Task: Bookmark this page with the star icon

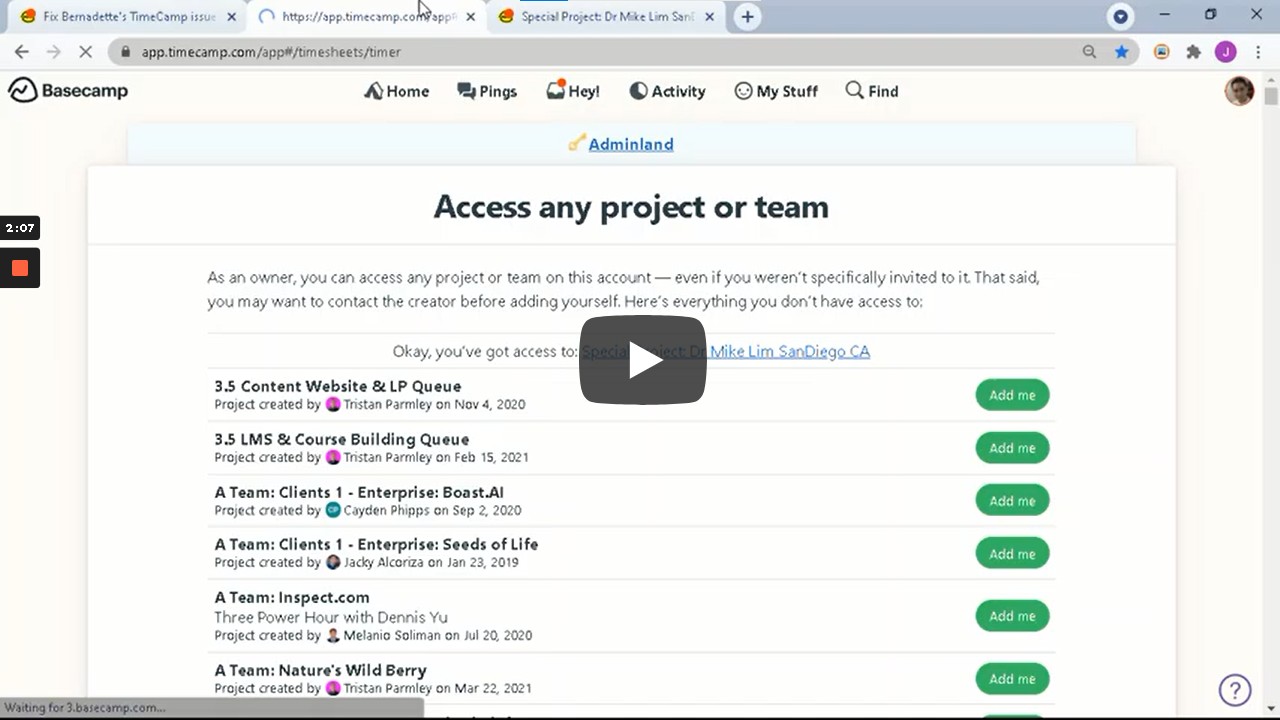Action: tap(1122, 52)
